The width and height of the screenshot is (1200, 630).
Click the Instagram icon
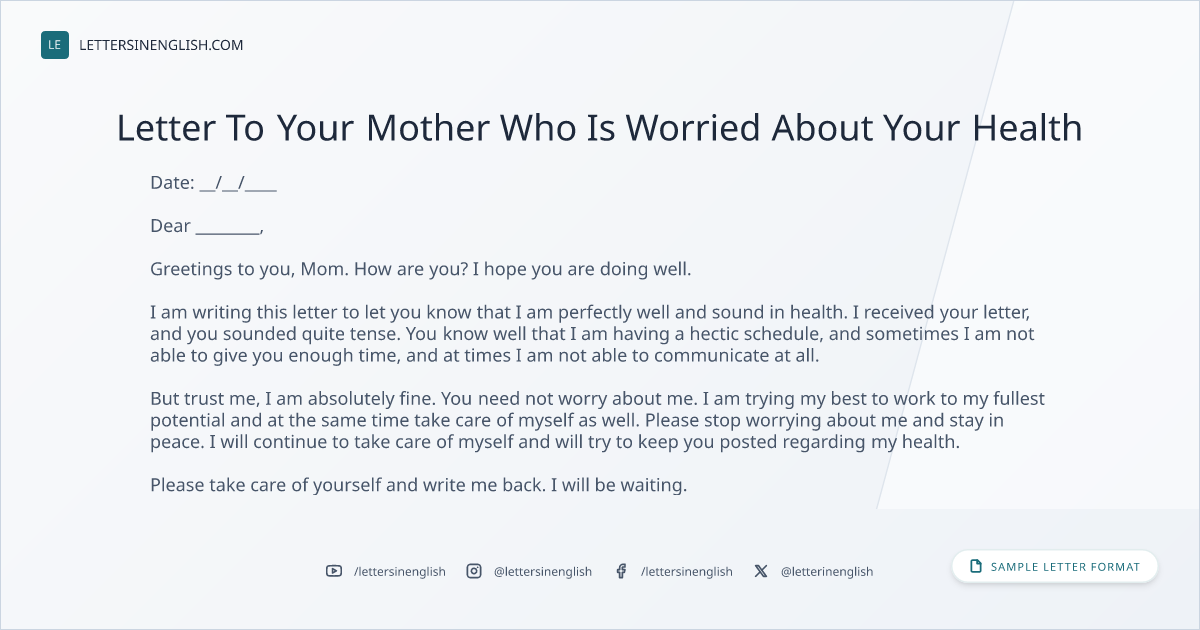point(474,571)
